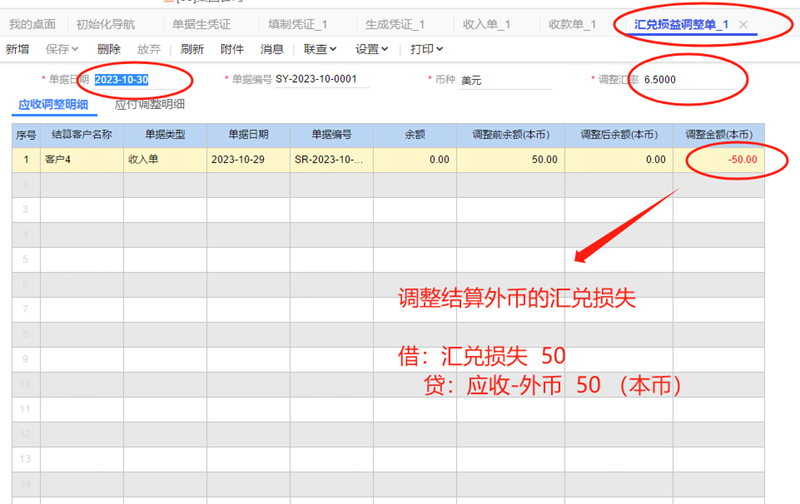Click the 序号 column header

(26, 135)
